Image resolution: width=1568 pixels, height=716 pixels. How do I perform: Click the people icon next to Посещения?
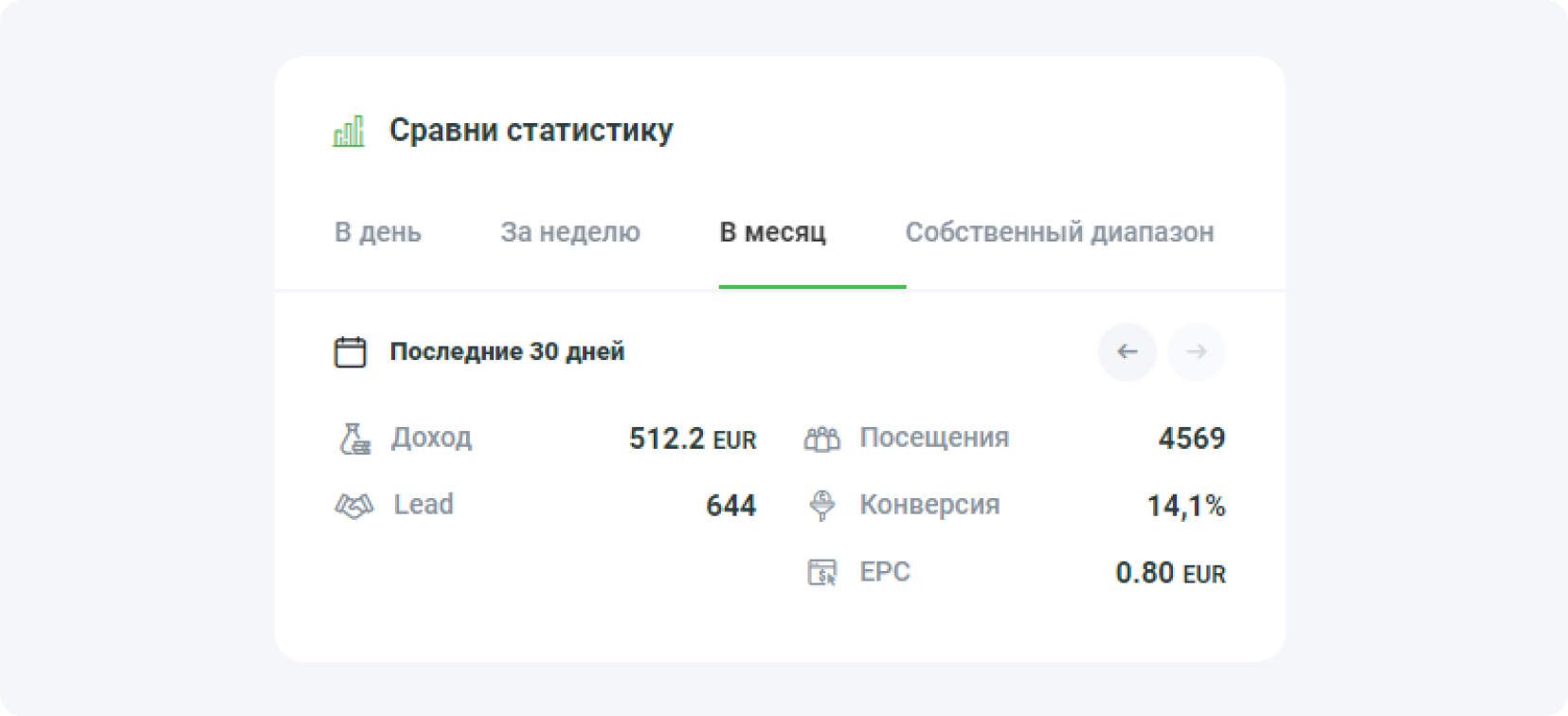click(x=822, y=439)
